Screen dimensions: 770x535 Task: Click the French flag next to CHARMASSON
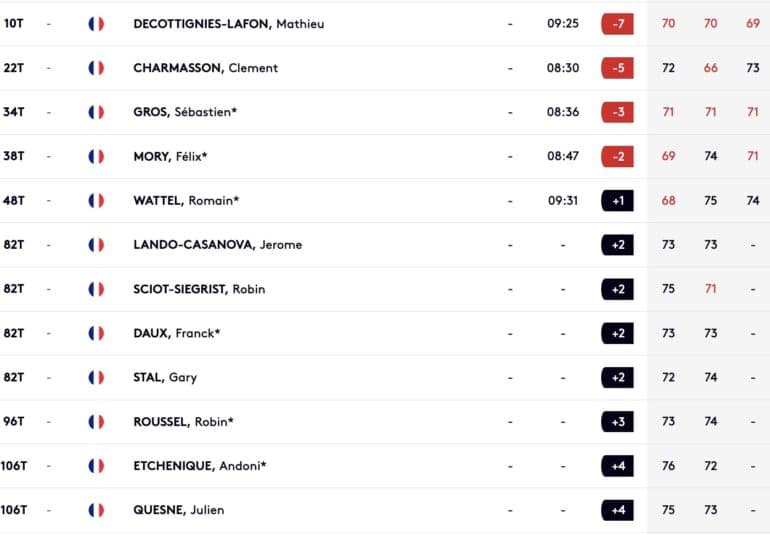pyautogui.click(x=96, y=68)
